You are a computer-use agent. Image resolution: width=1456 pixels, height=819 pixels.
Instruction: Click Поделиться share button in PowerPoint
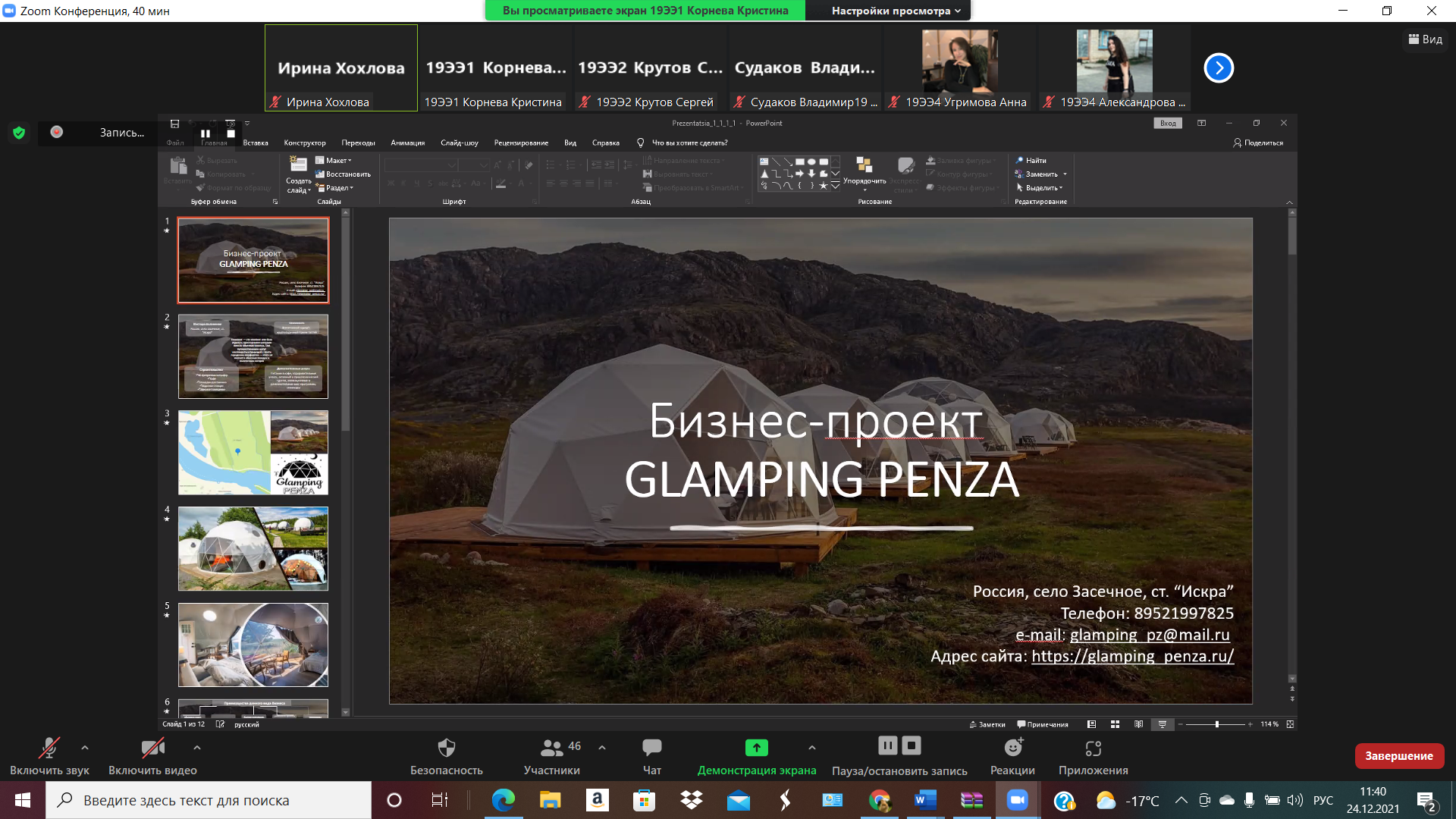[1258, 143]
